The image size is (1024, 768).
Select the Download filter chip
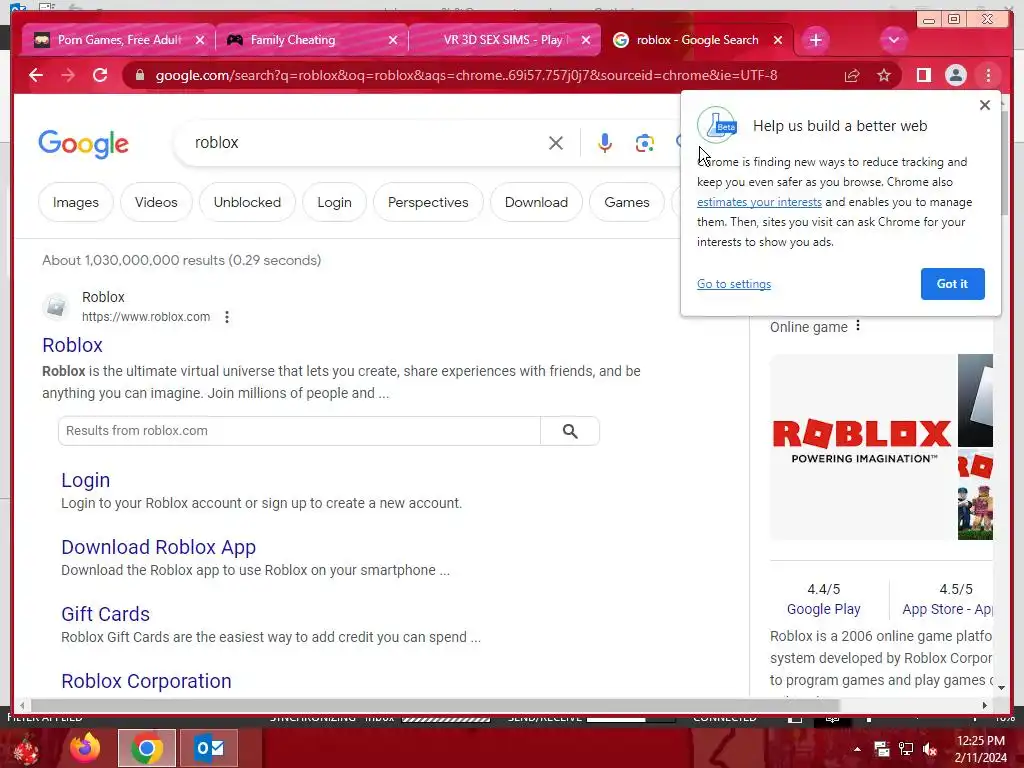click(x=536, y=202)
